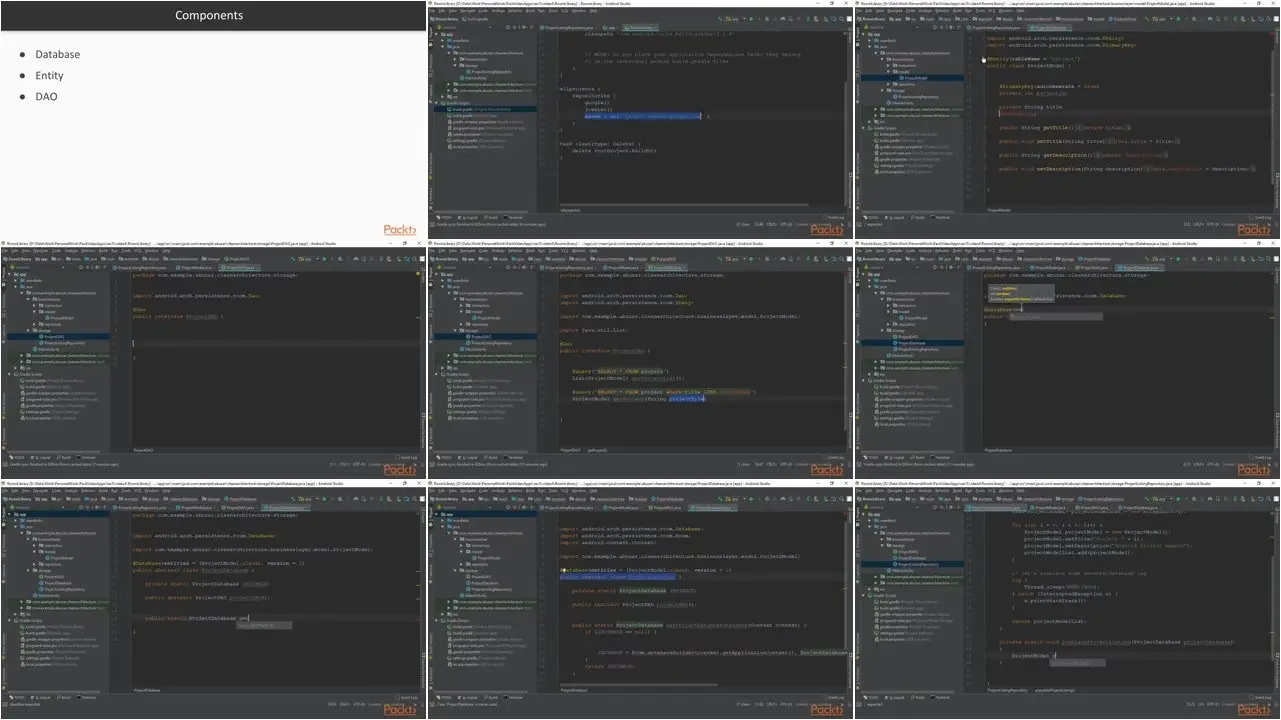Screen dimensions: 1281x720
Task: Open Logcat tool tab in ProjectListingRepository frame
Action: [x=896, y=697]
